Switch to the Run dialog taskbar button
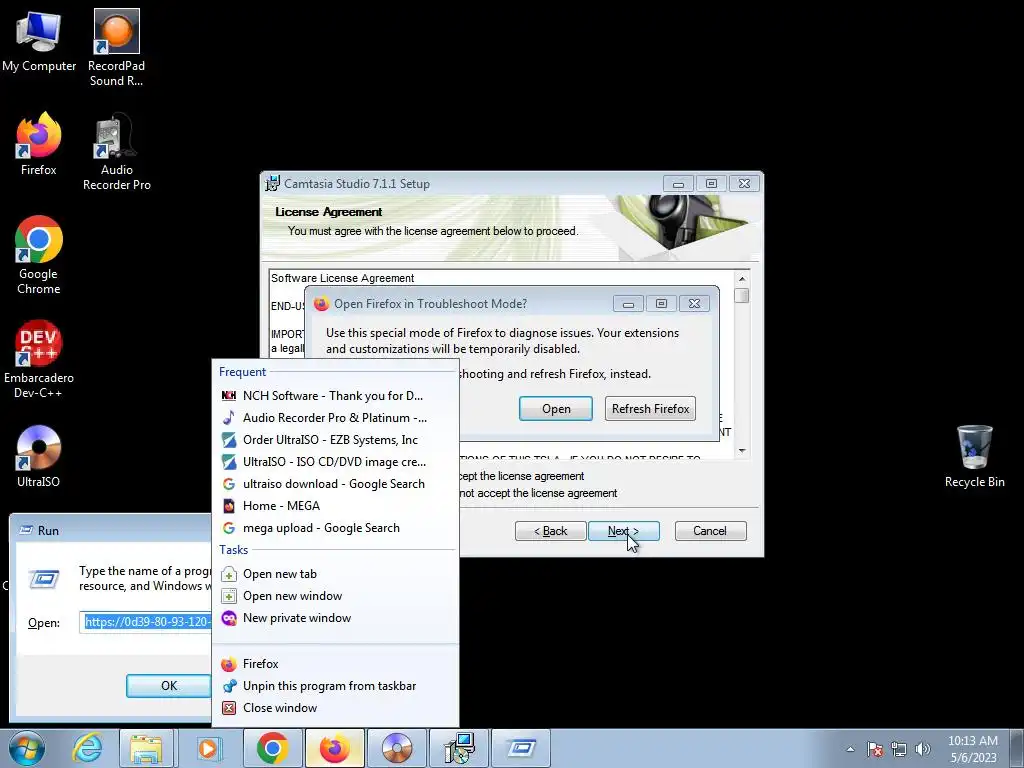Image resolution: width=1024 pixels, height=768 pixels. 520,748
